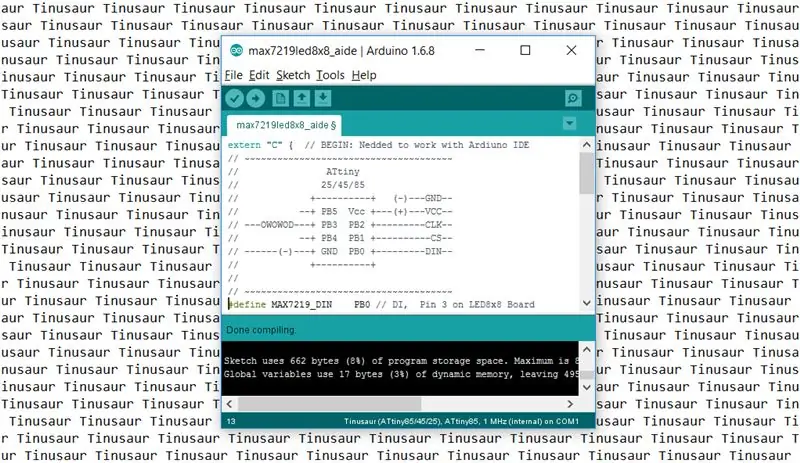Click the horizontal scrollbar thumb
Image resolution: width=800 pixels, height=463 pixels.
[330, 404]
